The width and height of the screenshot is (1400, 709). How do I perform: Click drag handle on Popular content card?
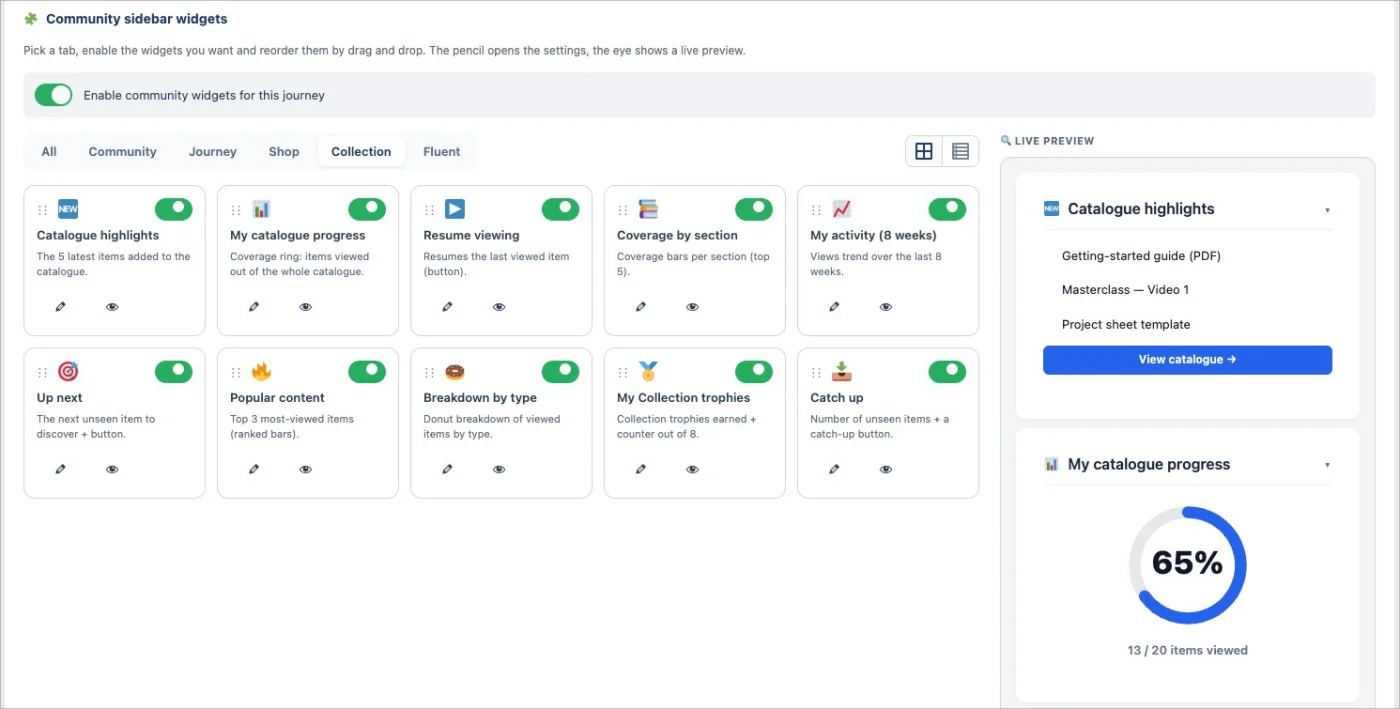point(236,372)
